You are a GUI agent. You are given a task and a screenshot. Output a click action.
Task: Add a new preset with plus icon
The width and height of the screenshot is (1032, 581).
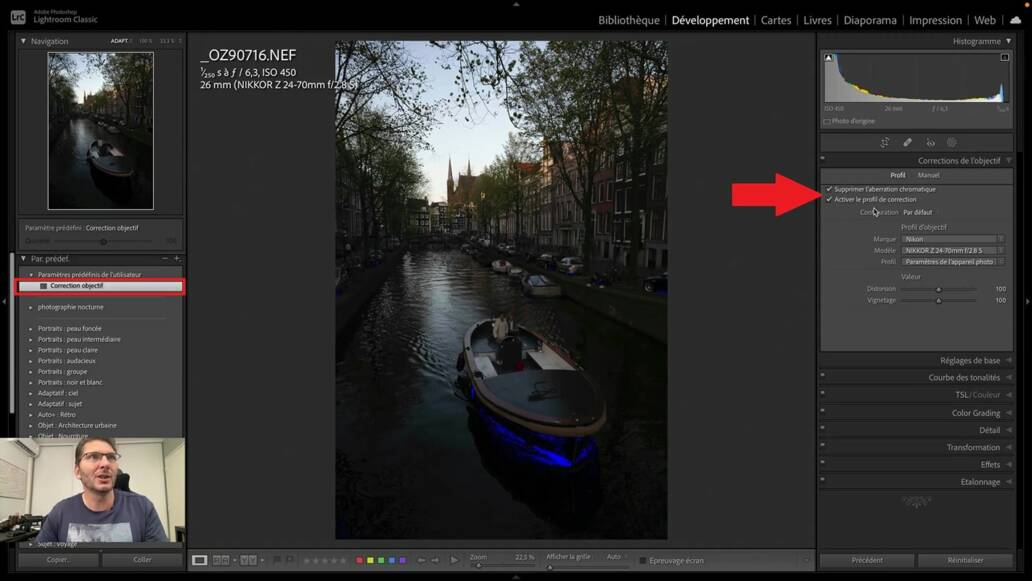point(177,259)
